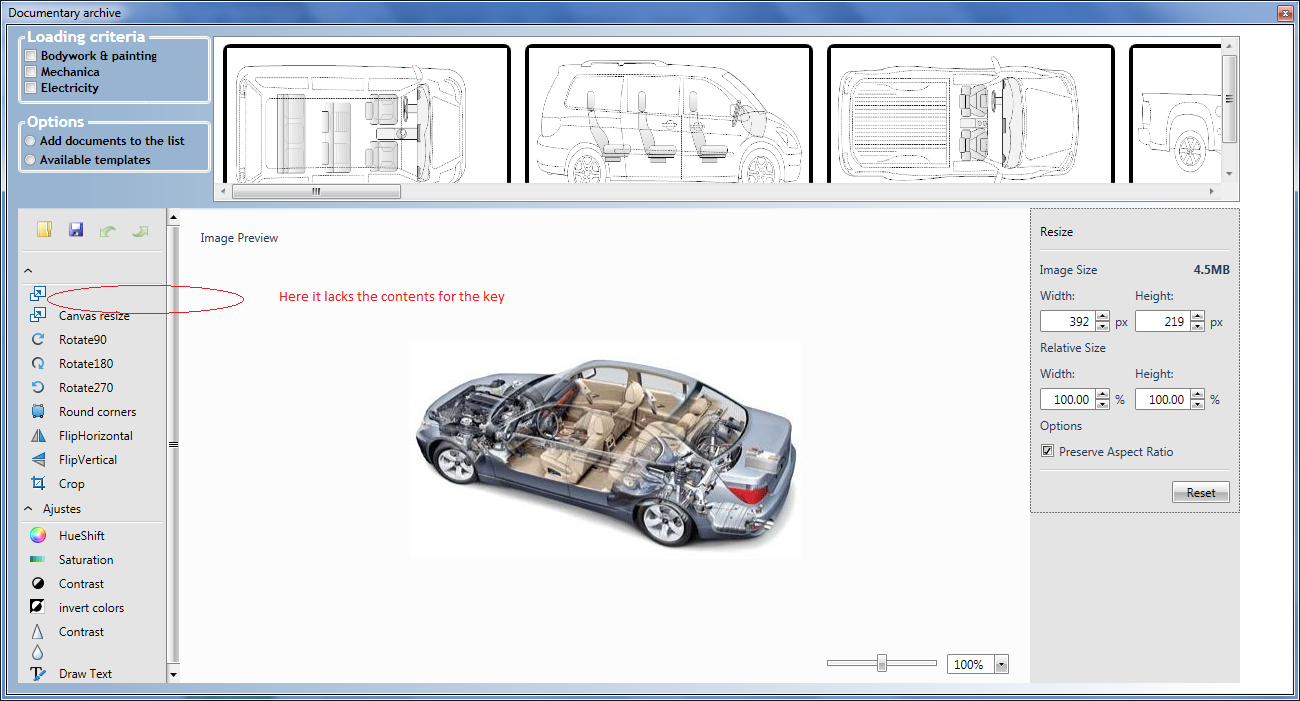
Task: Click the pixel Height input field
Action: point(1163,322)
